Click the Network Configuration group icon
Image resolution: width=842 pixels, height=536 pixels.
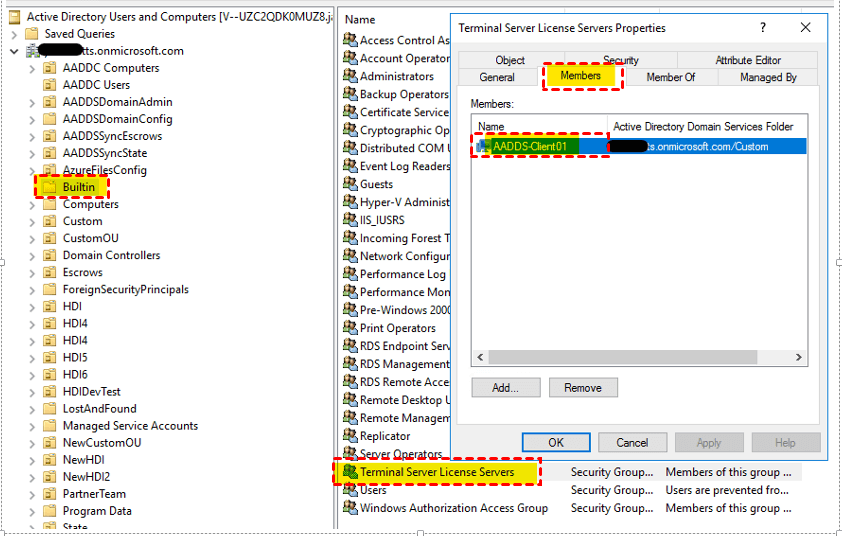[x=350, y=255]
